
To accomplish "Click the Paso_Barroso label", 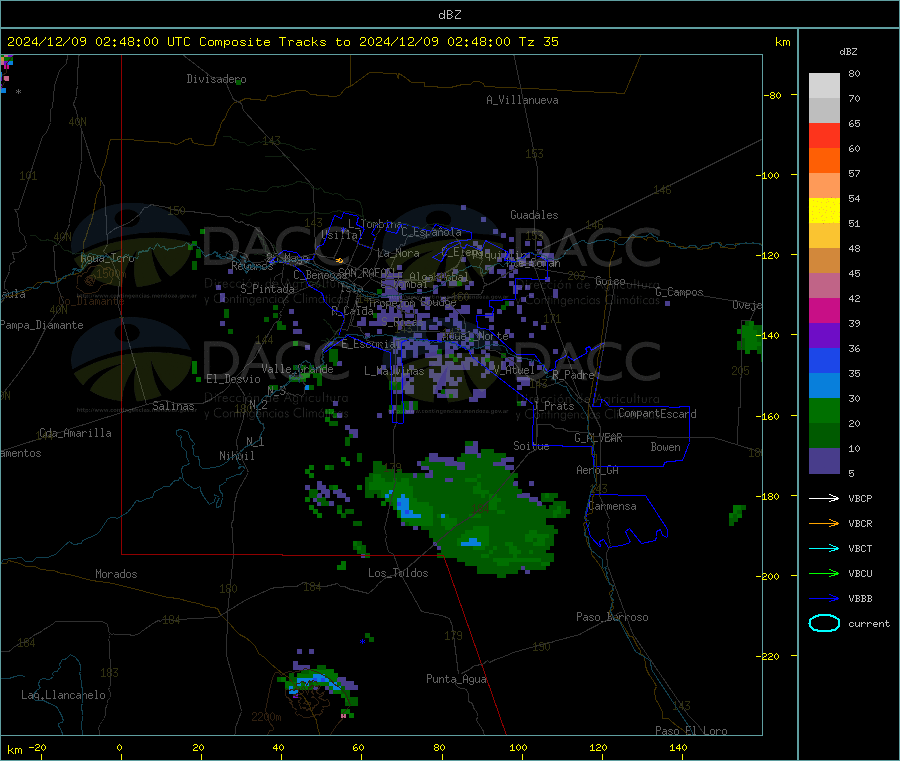I will point(612,617).
